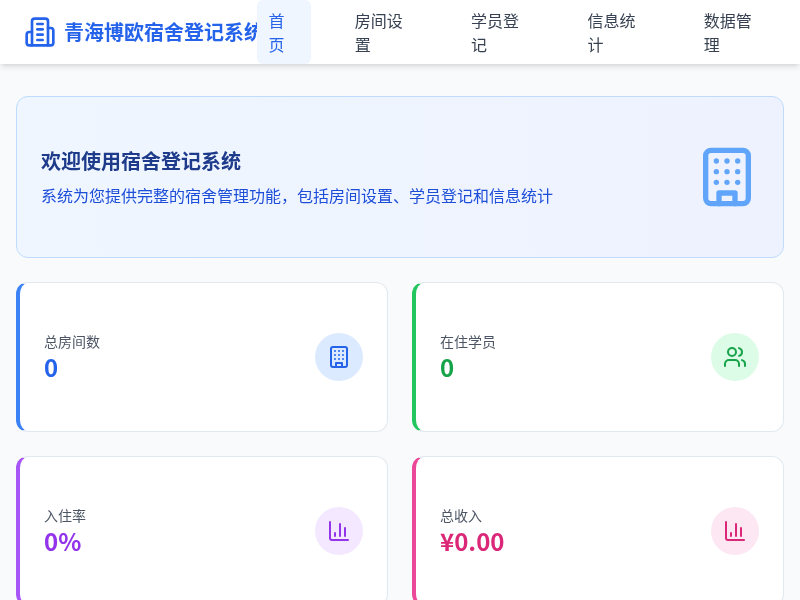Screen dimensions: 800x600
Task: Click the people icon on 在住学员 card
Action: click(735, 357)
